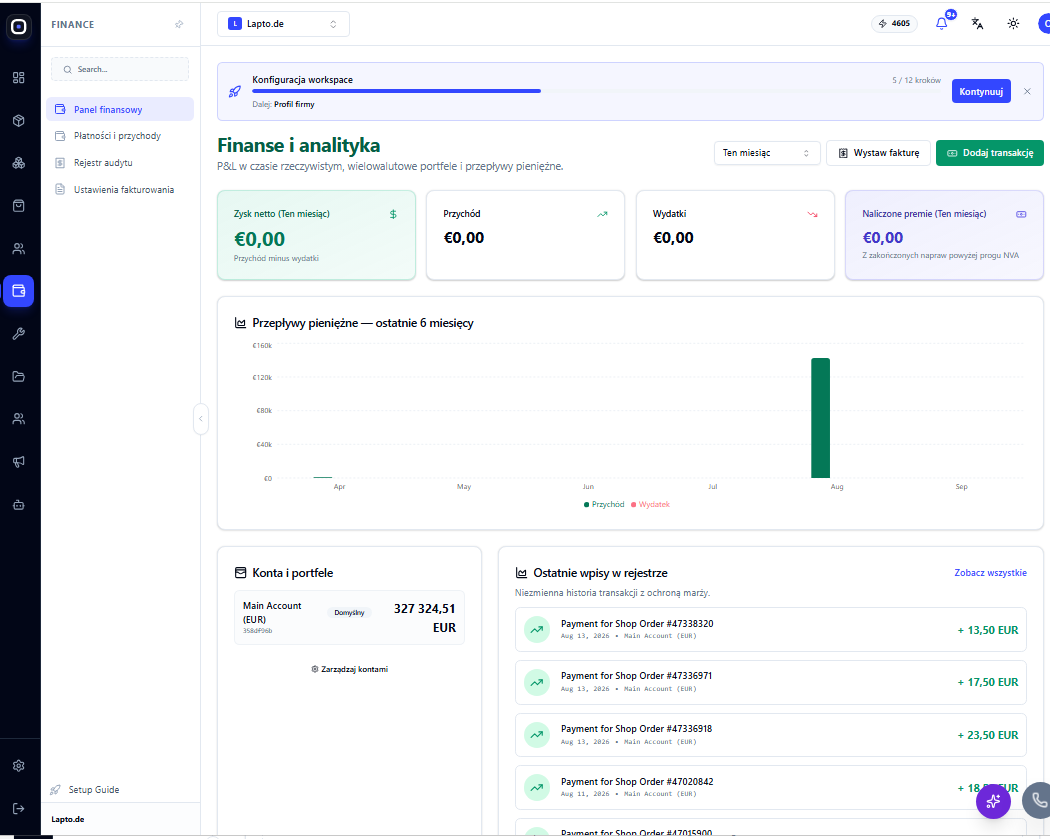Viewport: 1050px width, 839px height.
Task: Toggle the pin icon beside FINANCE header
Action: tap(179, 24)
